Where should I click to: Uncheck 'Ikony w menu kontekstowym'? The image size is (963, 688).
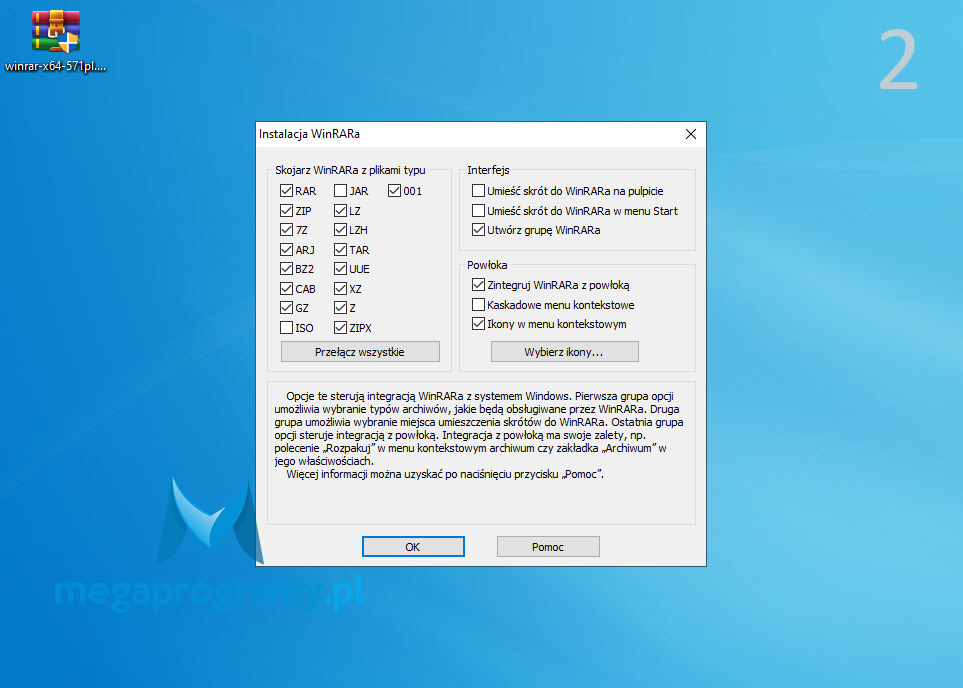(x=478, y=324)
